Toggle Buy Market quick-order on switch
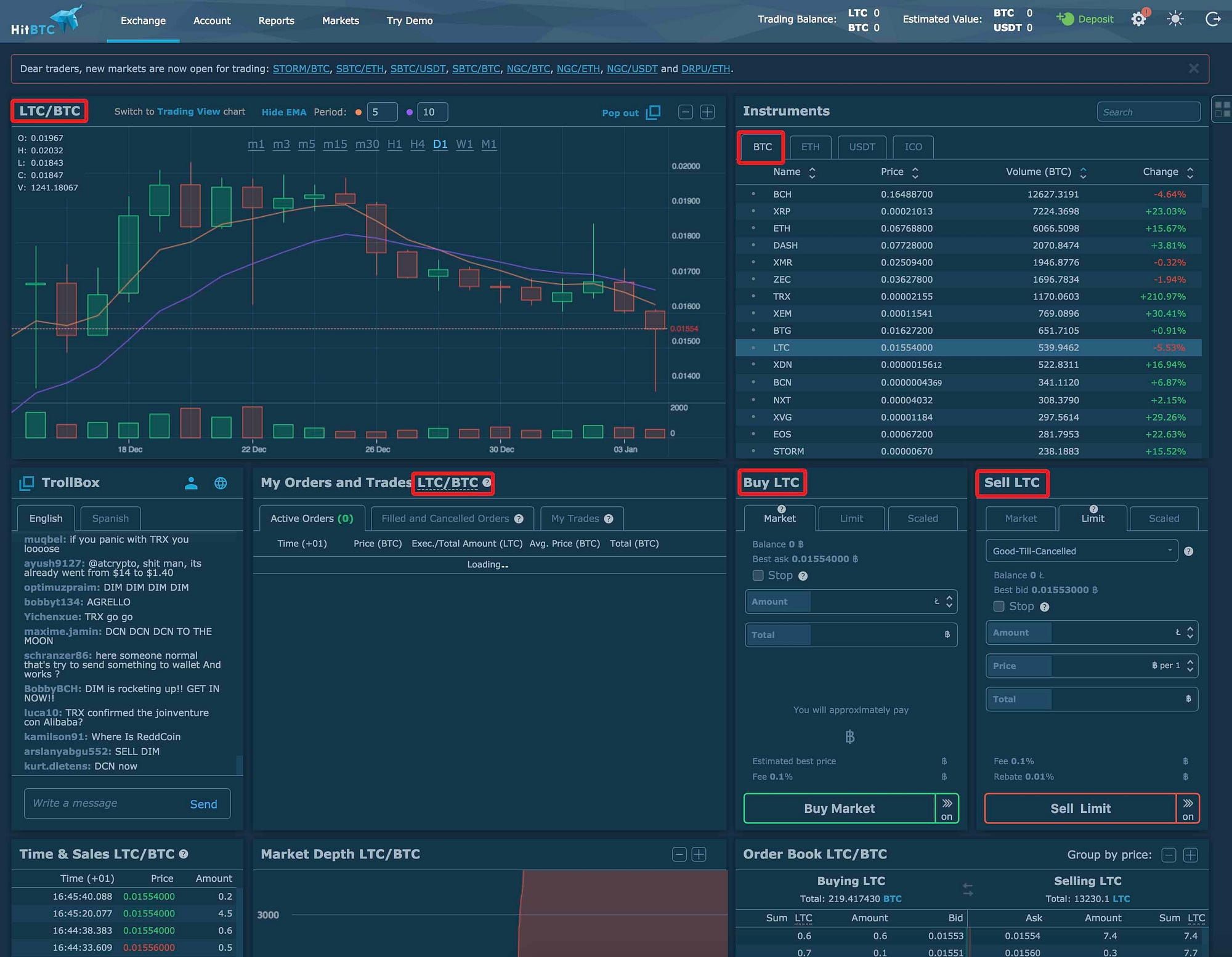The height and width of the screenshot is (957, 1232). pyautogui.click(x=947, y=809)
